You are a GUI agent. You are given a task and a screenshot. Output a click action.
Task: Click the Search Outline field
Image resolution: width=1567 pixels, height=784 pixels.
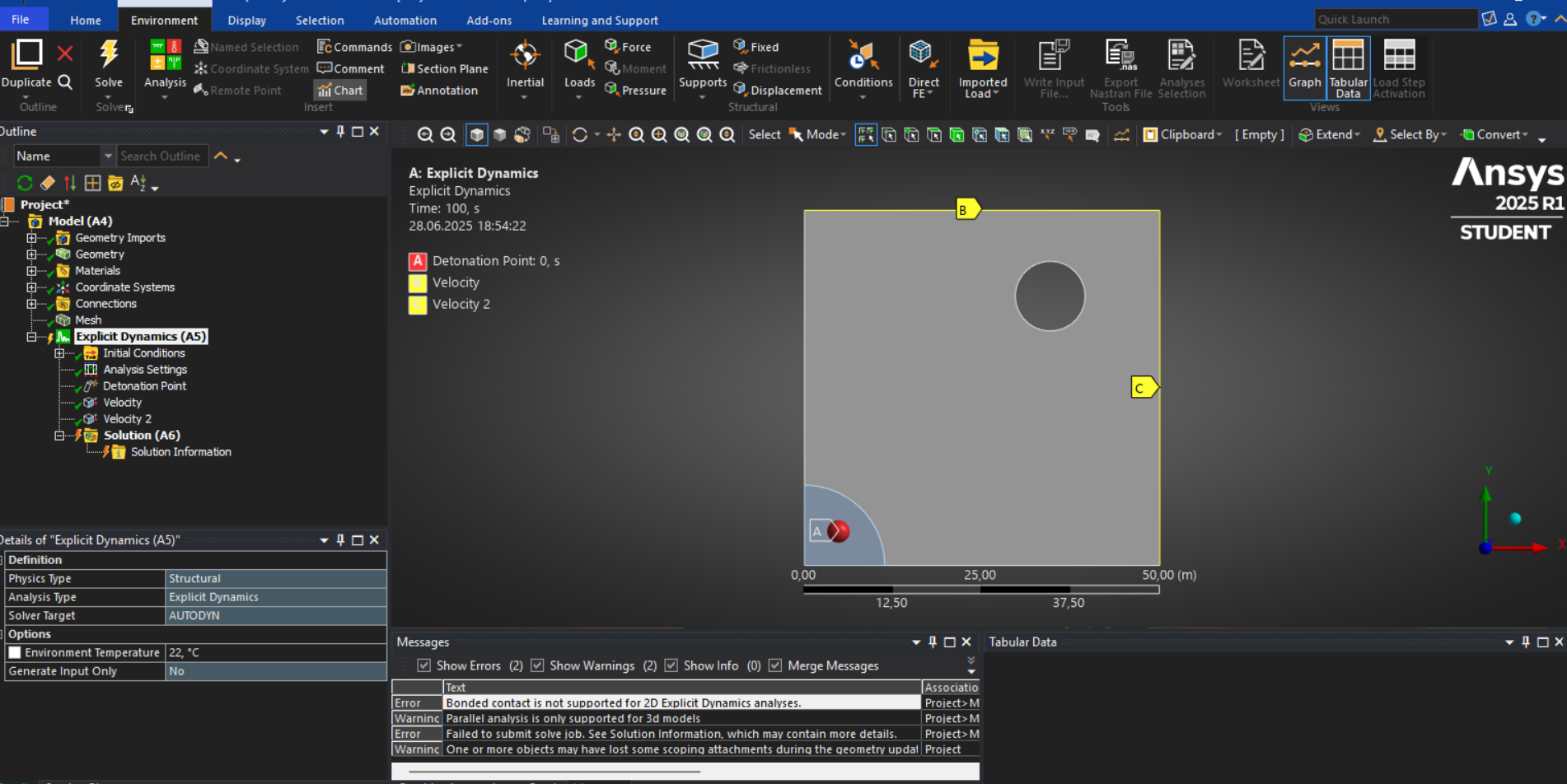click(161, 156)
